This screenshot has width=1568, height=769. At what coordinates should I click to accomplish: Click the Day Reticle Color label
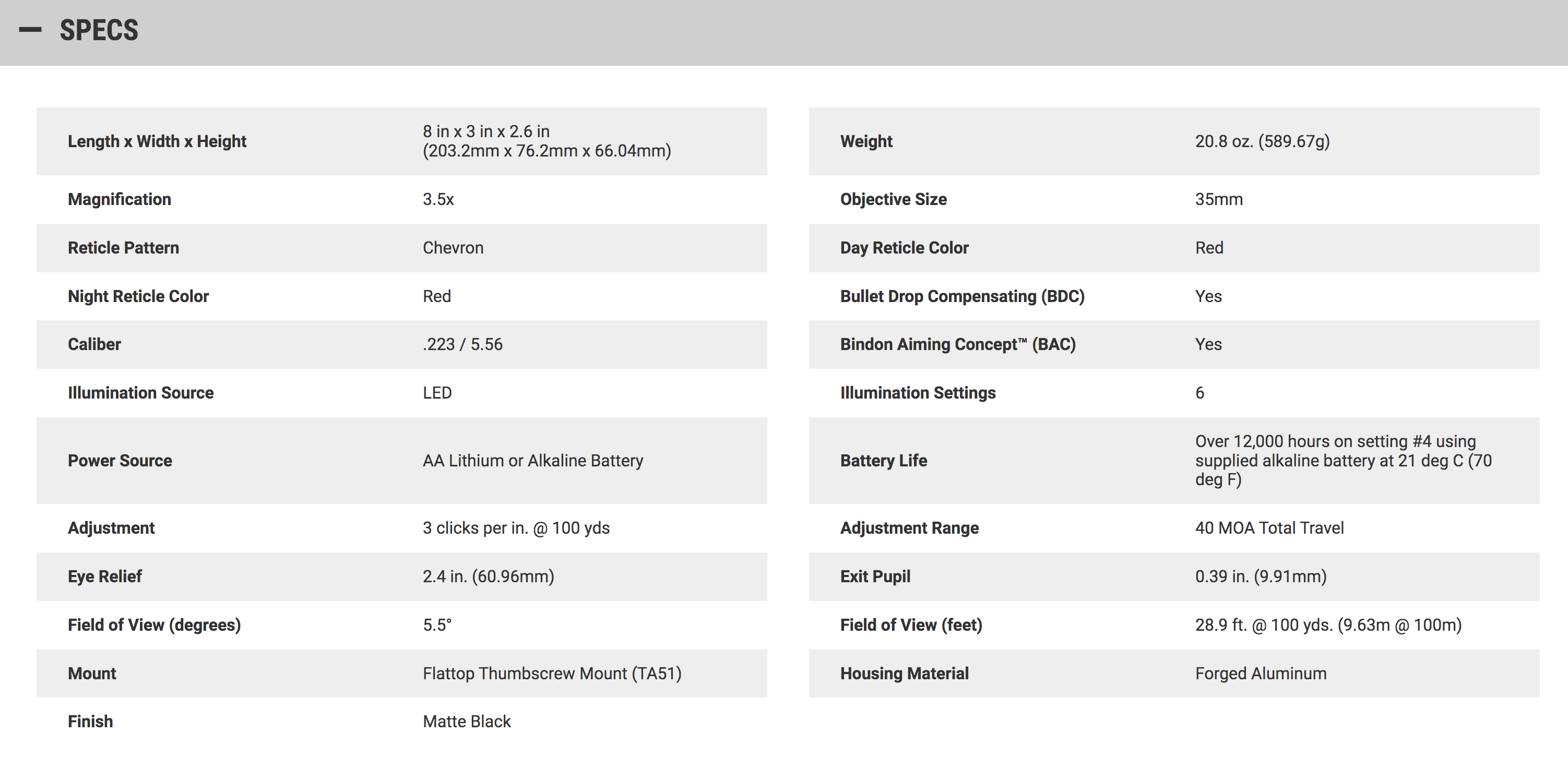coord(904,248)
